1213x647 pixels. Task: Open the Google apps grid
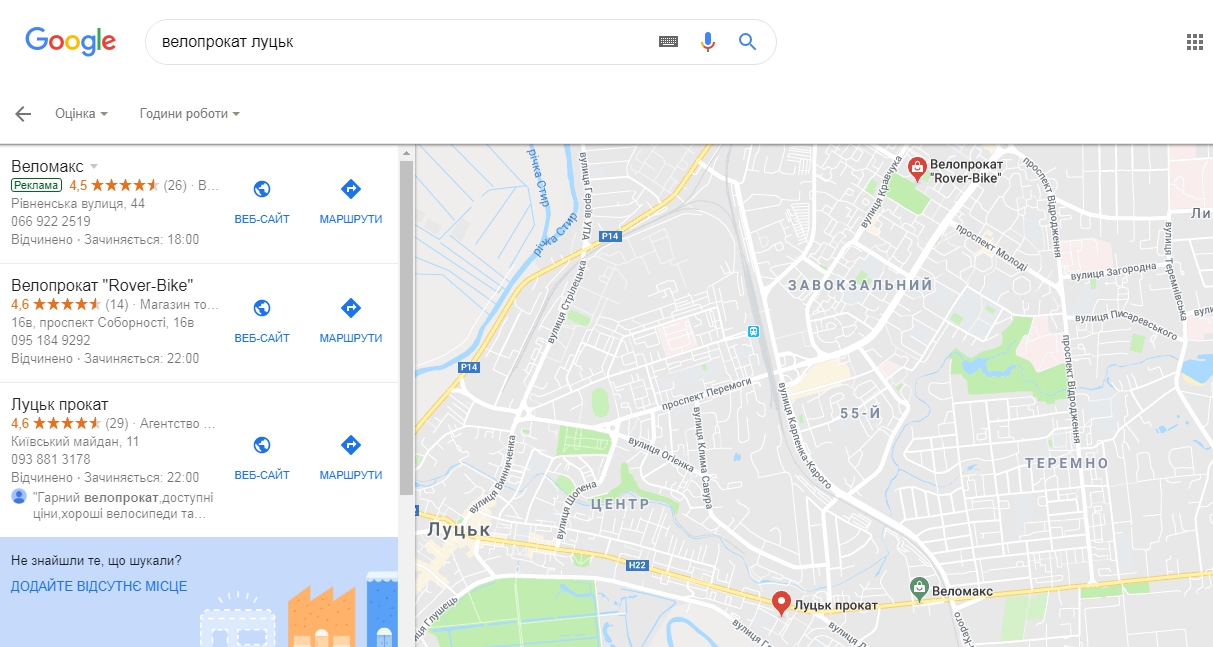pos(1194,41)
